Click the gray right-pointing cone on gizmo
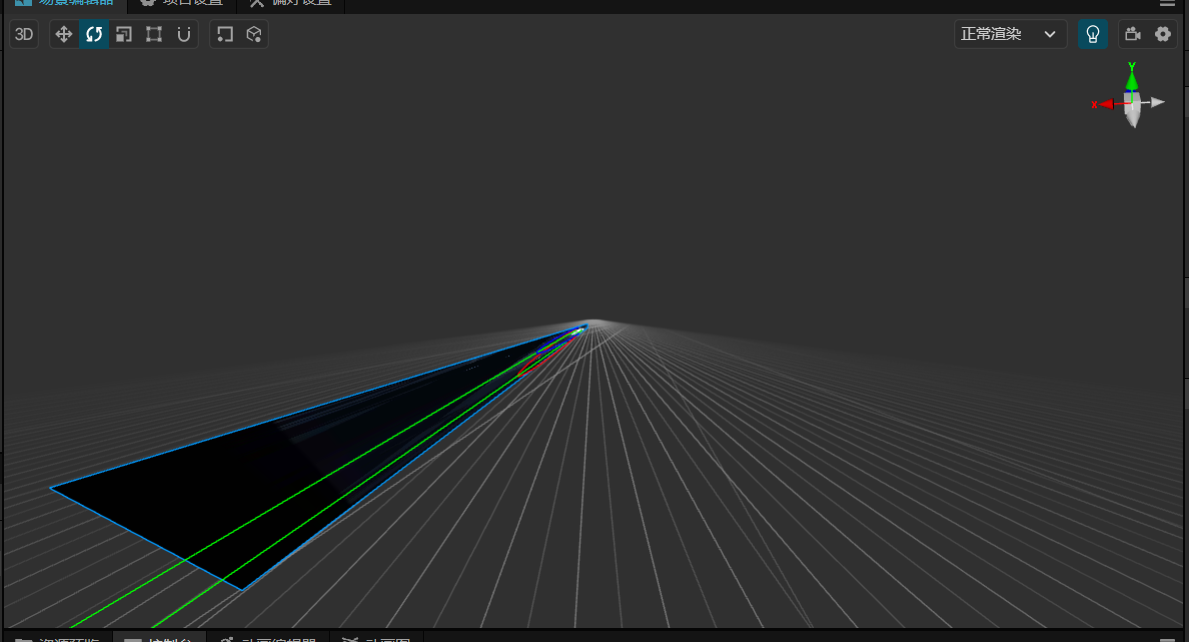The image size is (1189, 642). coord(1156,102)
